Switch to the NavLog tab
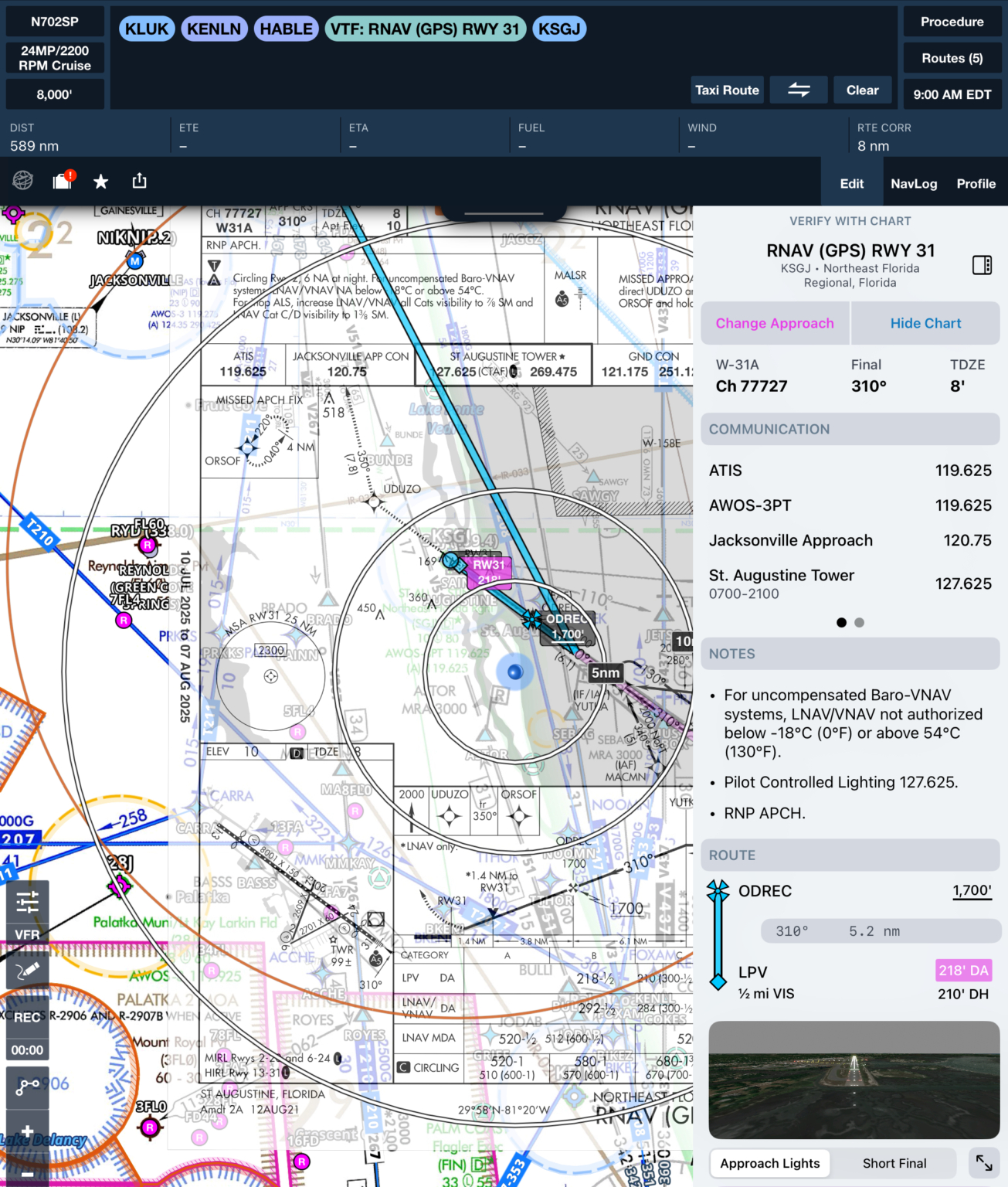The image size is (1008, 1187). 914,184
